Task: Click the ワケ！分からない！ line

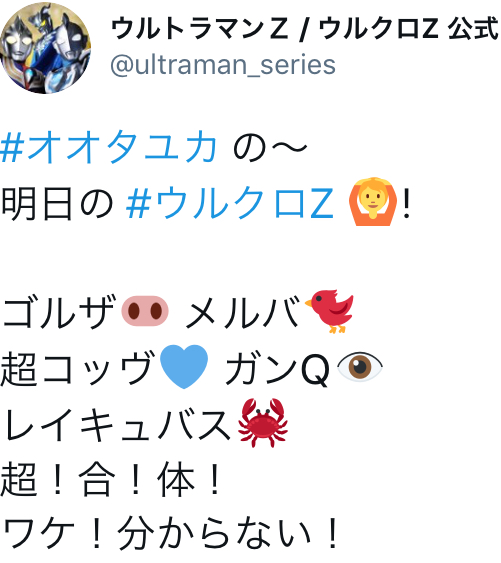Action: [170, 533]
